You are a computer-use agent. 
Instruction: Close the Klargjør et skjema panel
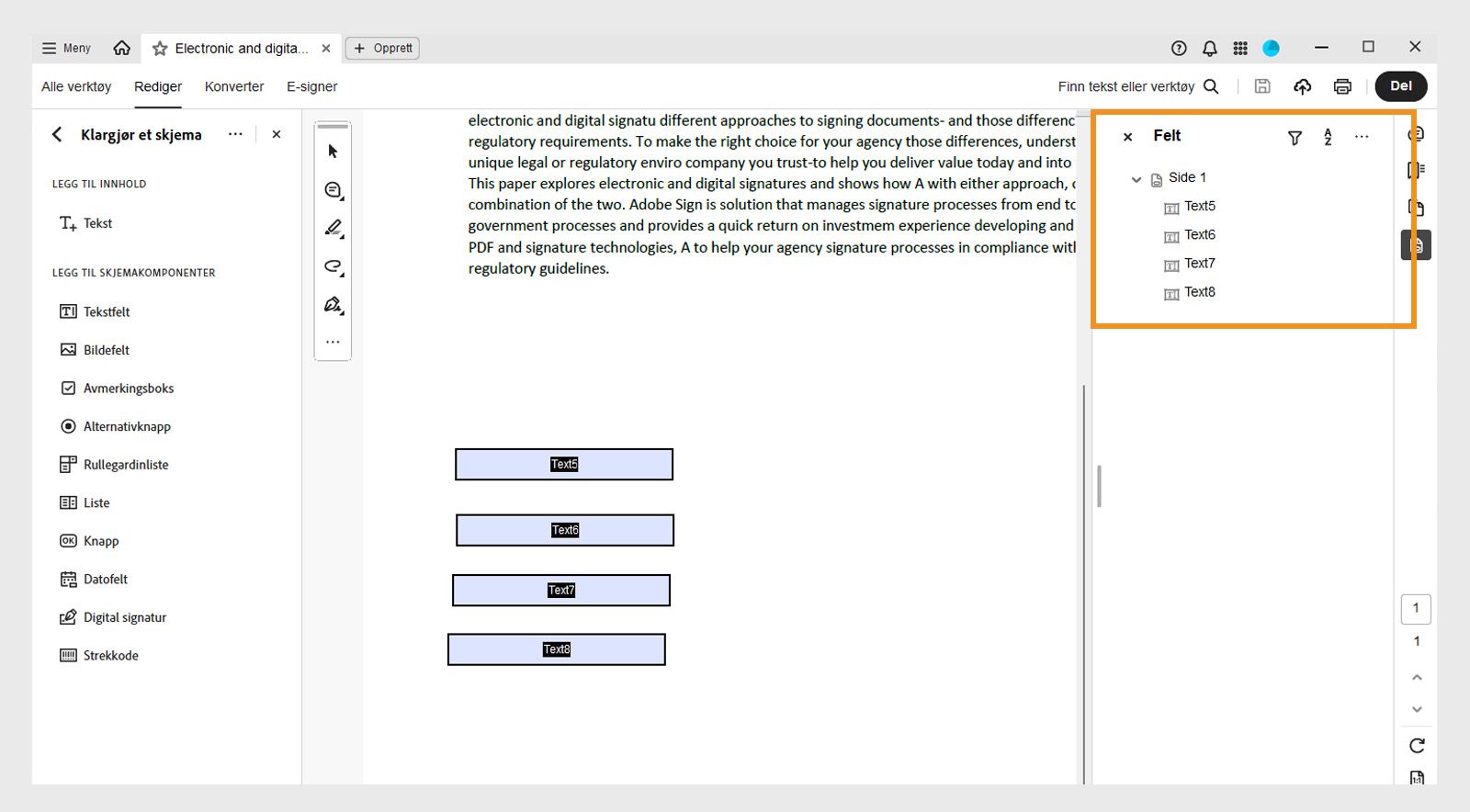[277, 134]
